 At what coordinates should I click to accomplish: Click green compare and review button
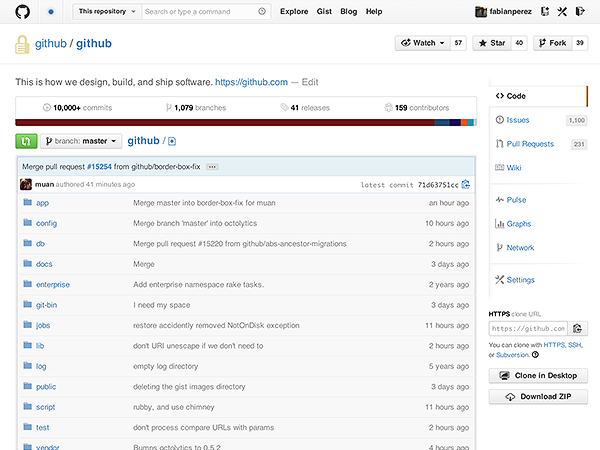coord(26,141)
